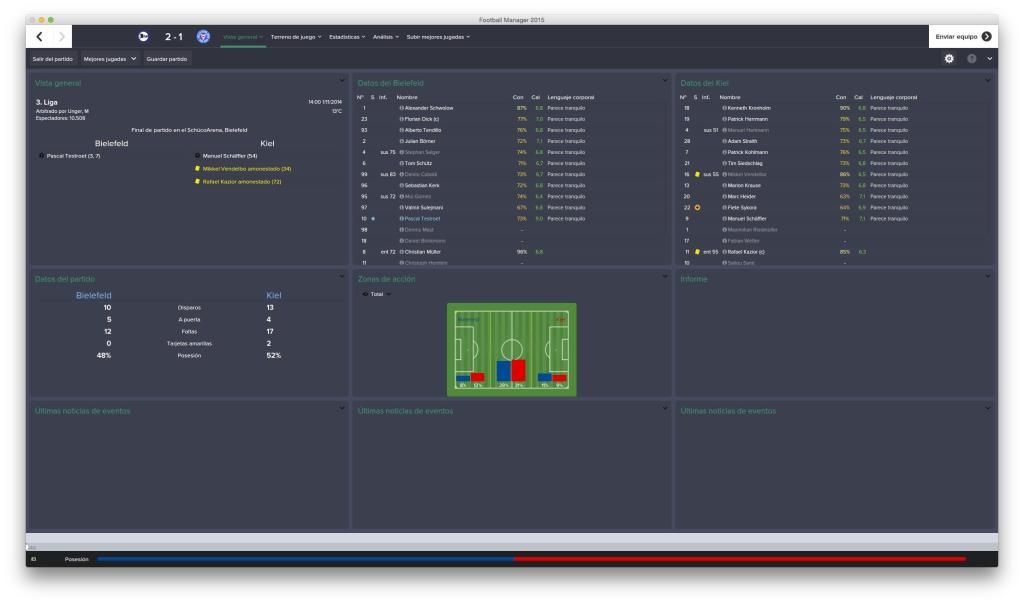
Task: Open the Terreno de juego menu
Action: tap(296, 37)
